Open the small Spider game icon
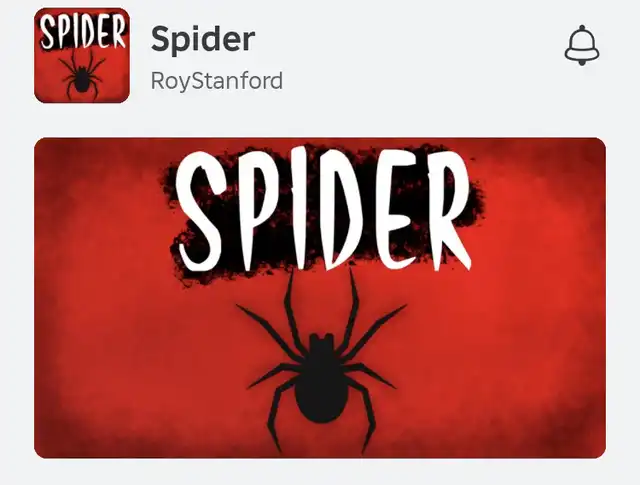 pyautogui.click(x=82, y=55)
